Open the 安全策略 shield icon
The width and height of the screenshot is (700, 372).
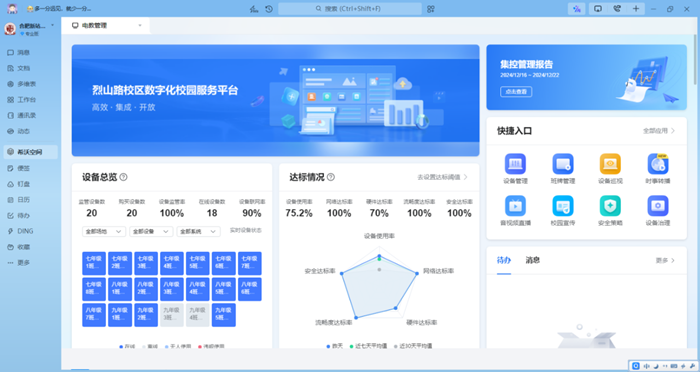tap(610, 205)
